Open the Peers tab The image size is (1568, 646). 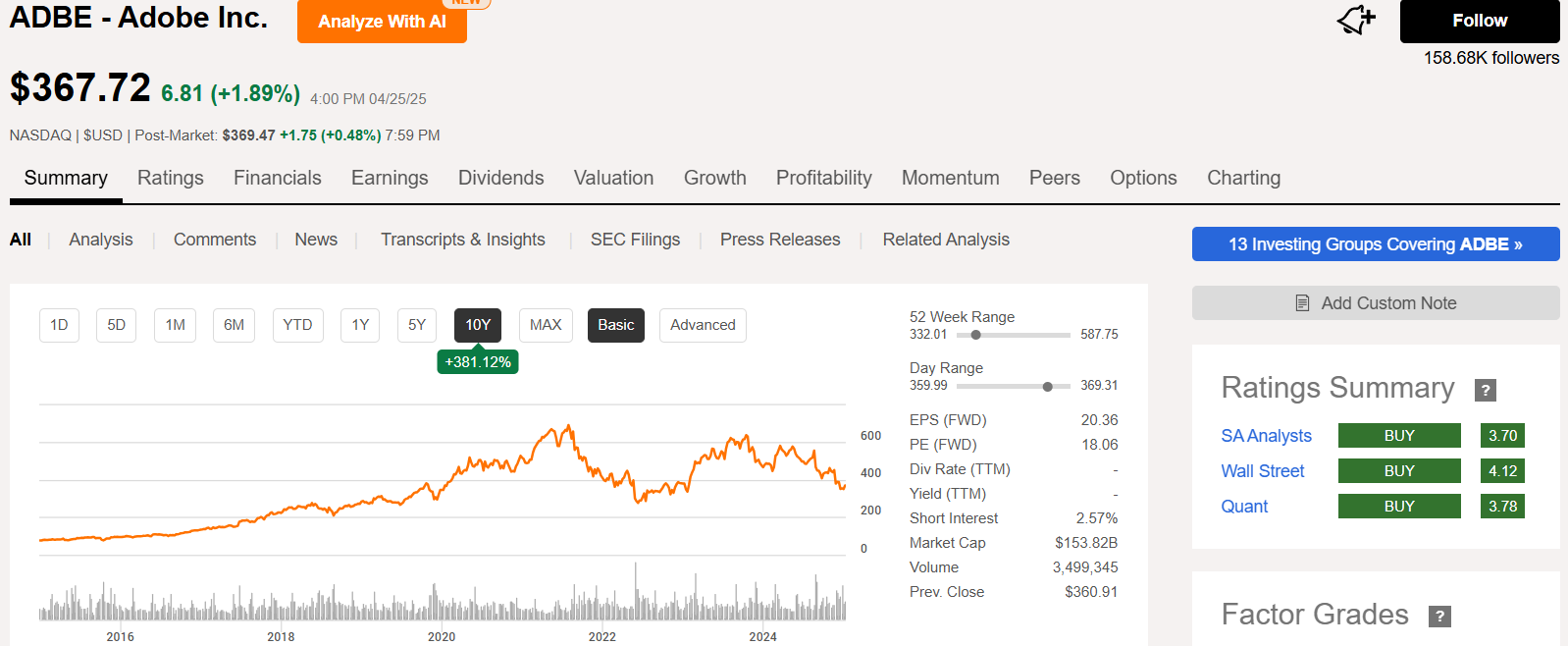tap(1055, 178)
